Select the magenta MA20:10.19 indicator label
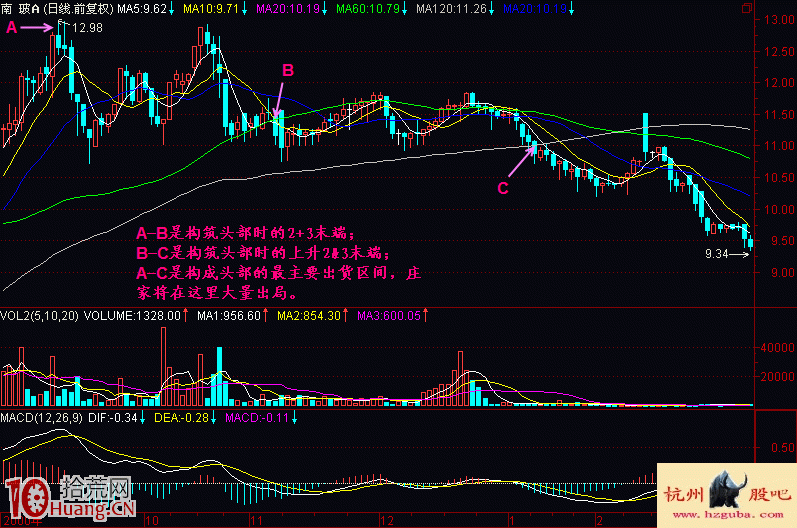The width and height of the screenshot is (797, 528). (288, 9)
